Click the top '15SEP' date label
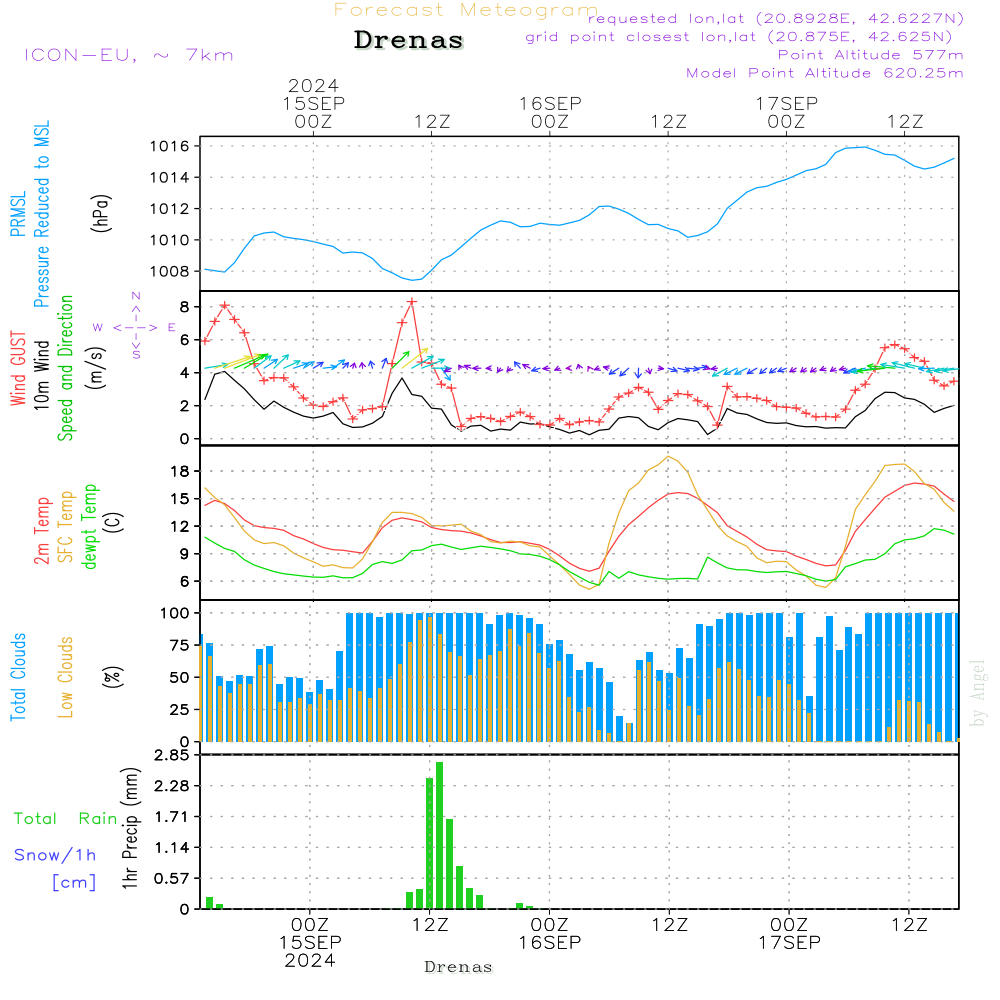The width and height of the screenshot is (1000, 1000). tap(313, 103)
